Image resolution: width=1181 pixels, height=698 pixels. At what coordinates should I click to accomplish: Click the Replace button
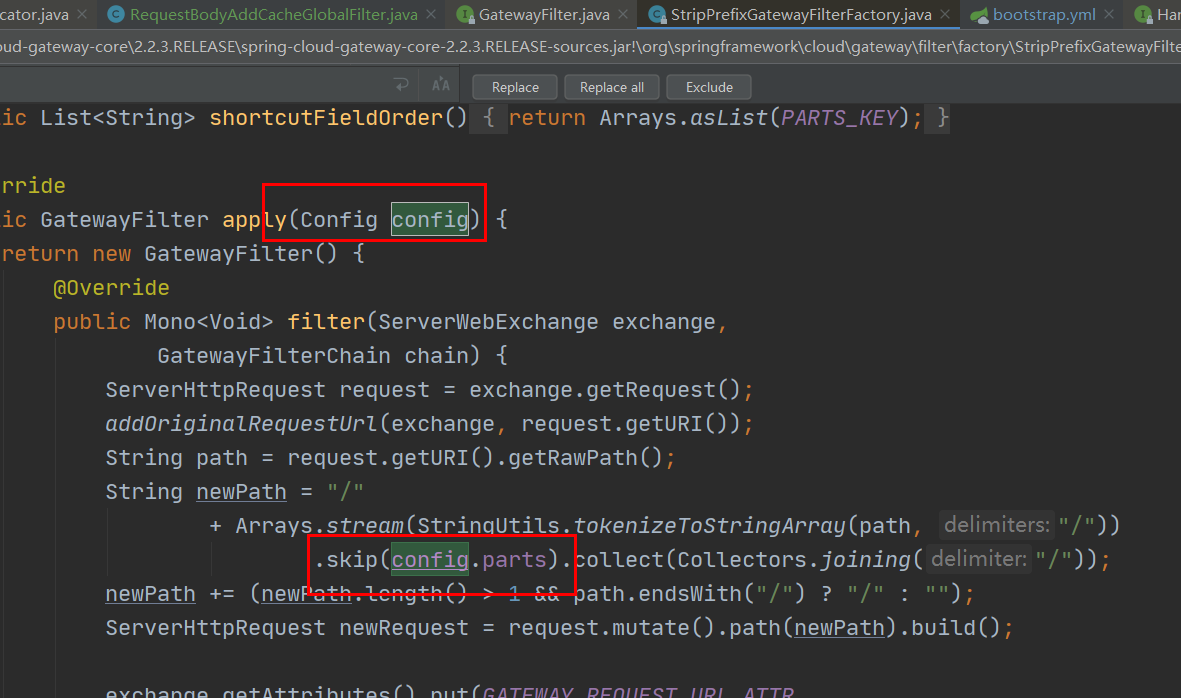[515, 87]
